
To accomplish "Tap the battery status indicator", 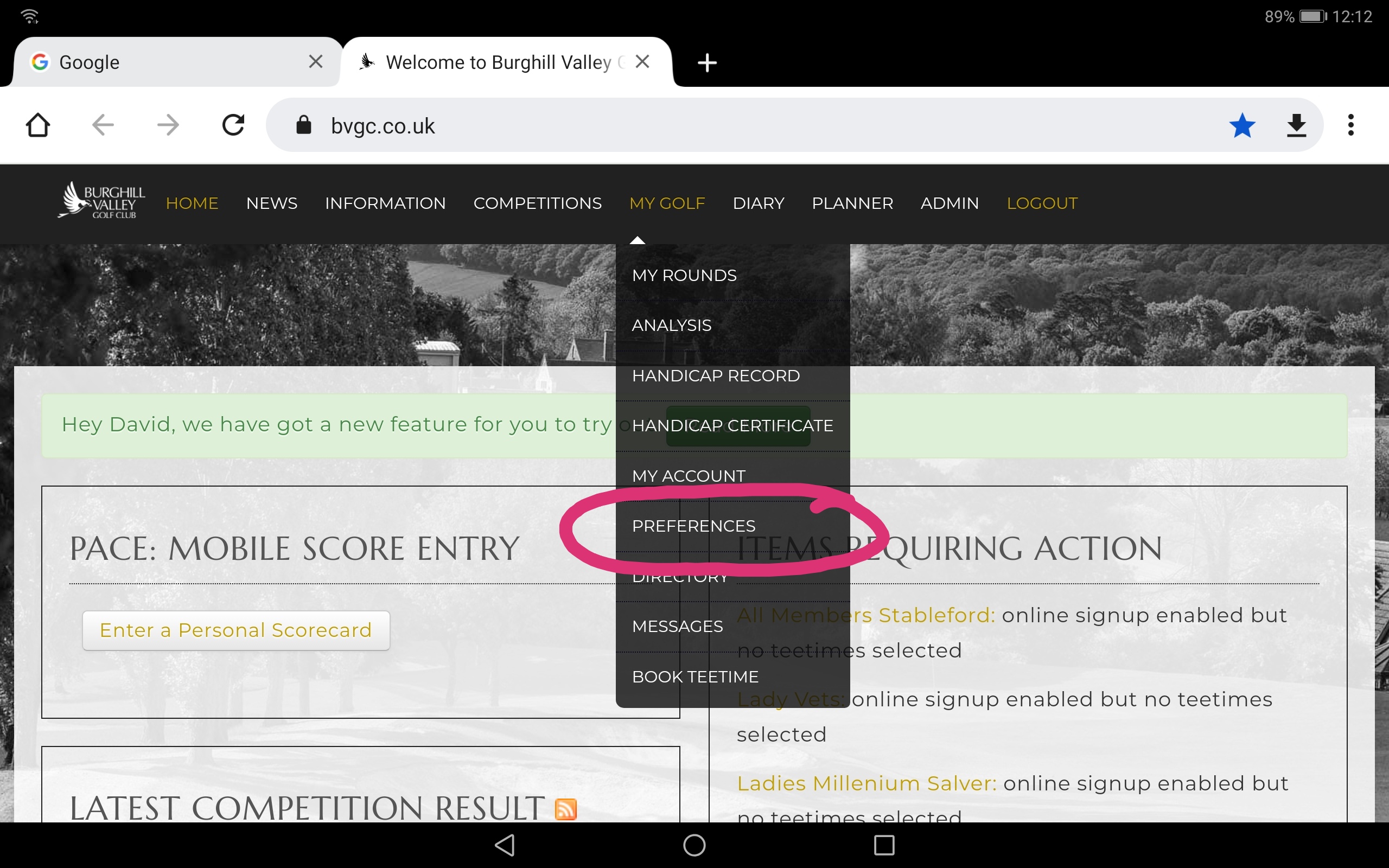I will pos(1312,16).
